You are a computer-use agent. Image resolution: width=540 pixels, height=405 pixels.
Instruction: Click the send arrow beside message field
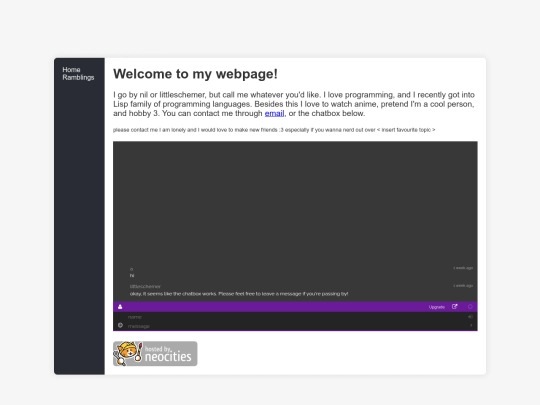coord(471,325)
